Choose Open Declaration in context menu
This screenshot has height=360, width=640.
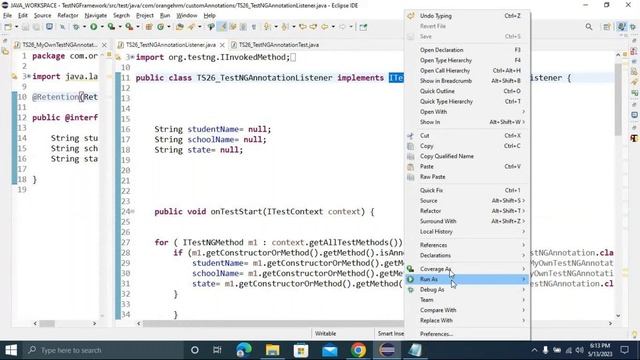tap(467, 50)
